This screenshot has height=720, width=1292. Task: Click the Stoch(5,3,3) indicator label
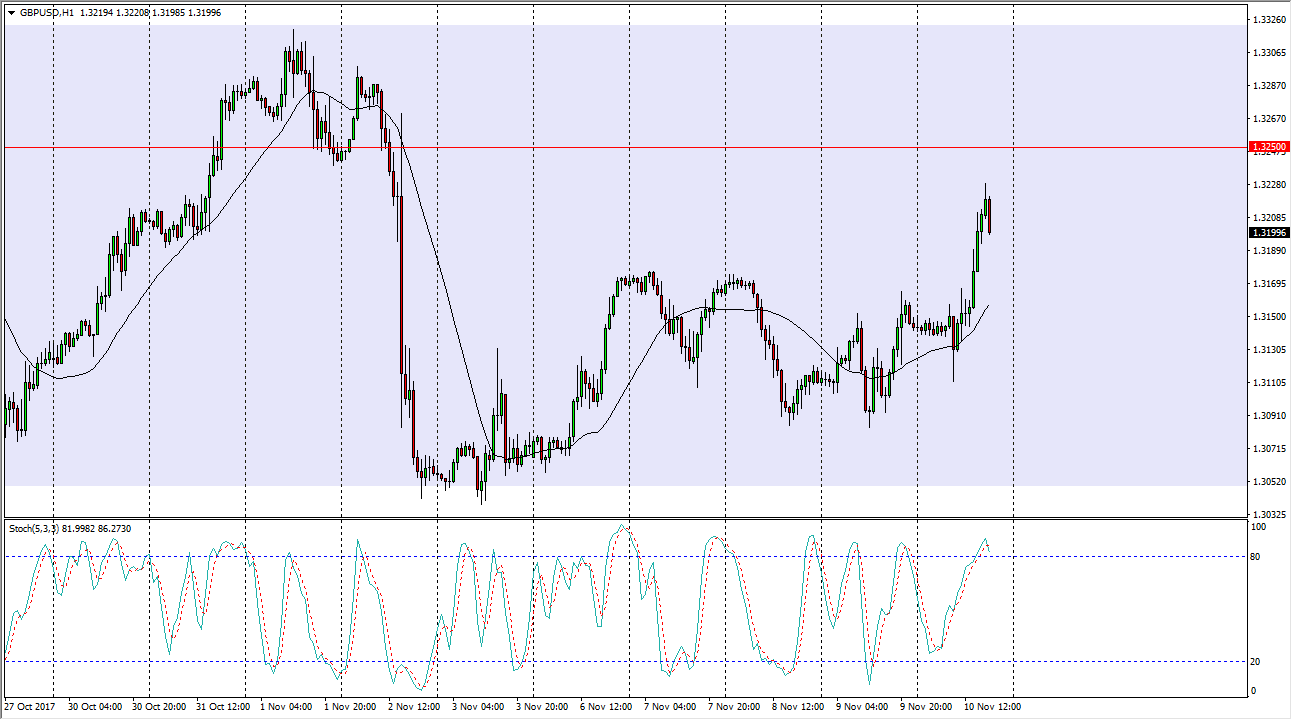tap(35, 527)
